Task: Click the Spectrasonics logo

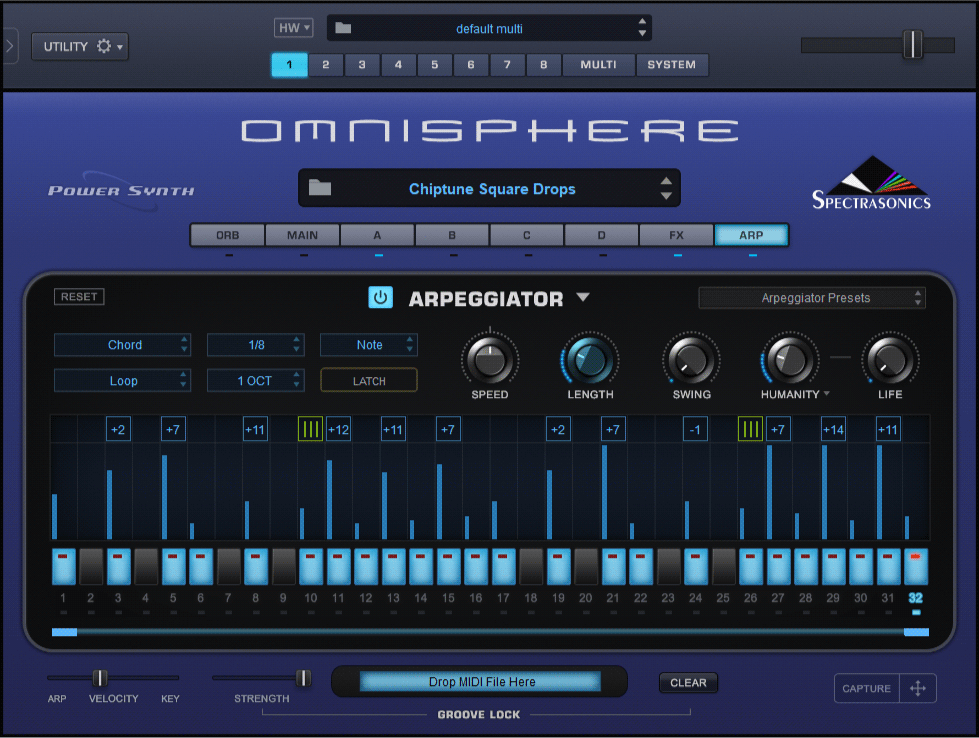Action: point(871,182)
